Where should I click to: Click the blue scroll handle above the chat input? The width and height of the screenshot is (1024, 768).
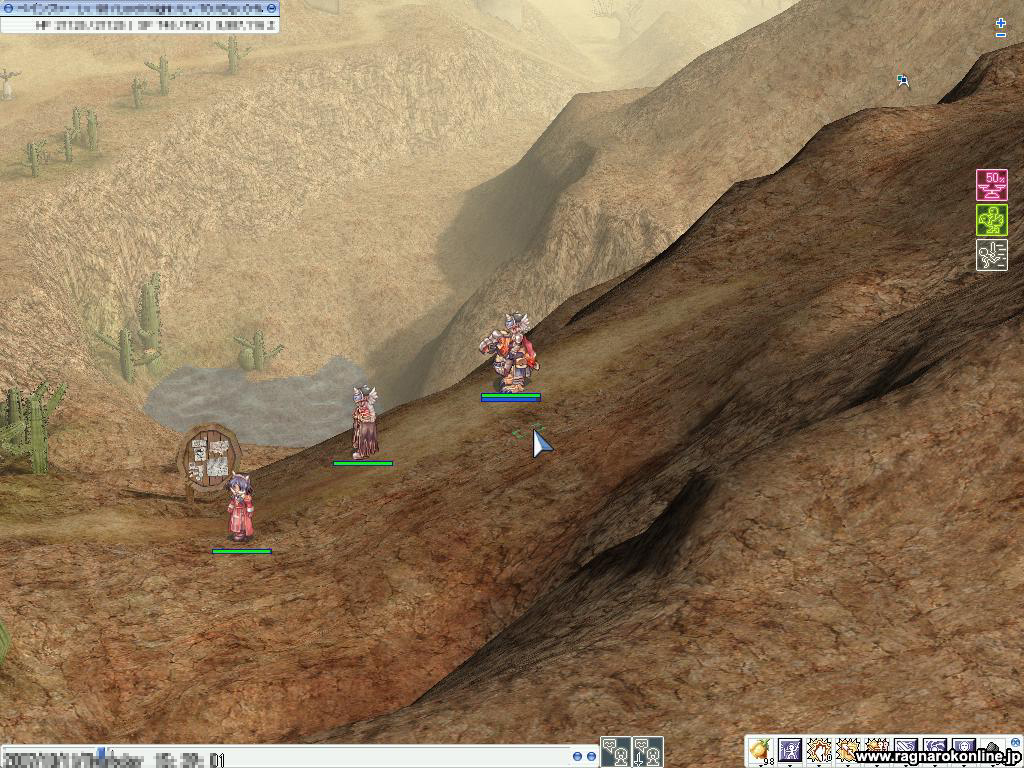(101, 752)
